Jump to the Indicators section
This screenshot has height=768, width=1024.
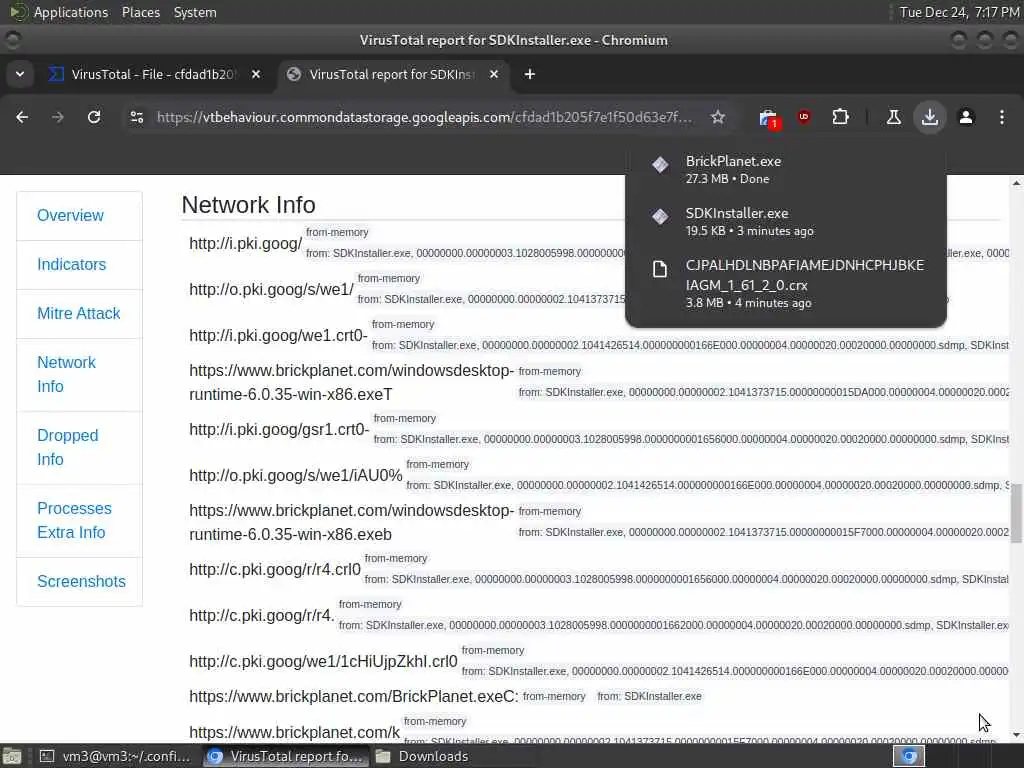click(71, 264)
